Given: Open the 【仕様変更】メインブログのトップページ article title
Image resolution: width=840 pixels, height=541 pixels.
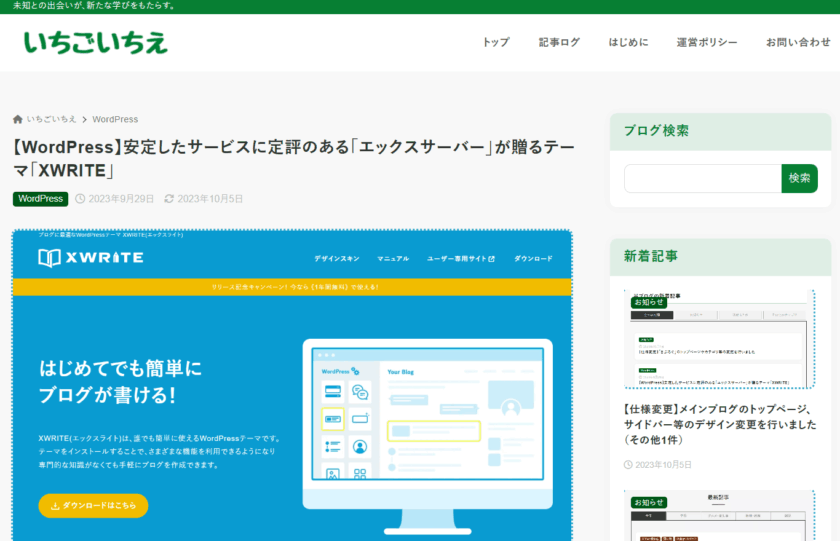Looking at the screenshot, I should pos(720,424).
